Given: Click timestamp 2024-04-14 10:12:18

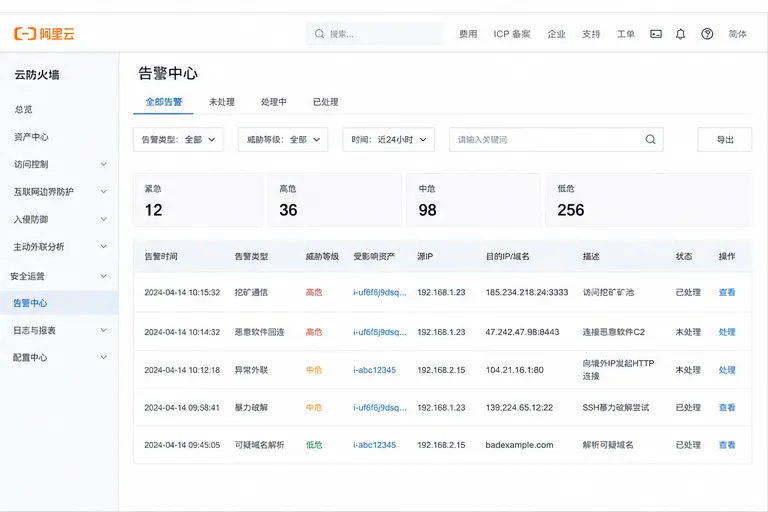Looking at the screenshot, I should click(x=182, y=370).
